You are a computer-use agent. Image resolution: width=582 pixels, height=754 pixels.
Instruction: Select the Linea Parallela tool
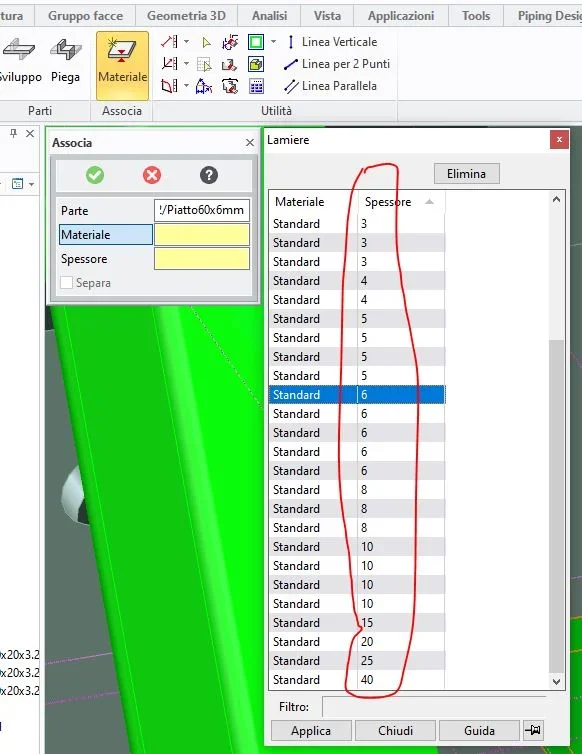pos(330,86)
